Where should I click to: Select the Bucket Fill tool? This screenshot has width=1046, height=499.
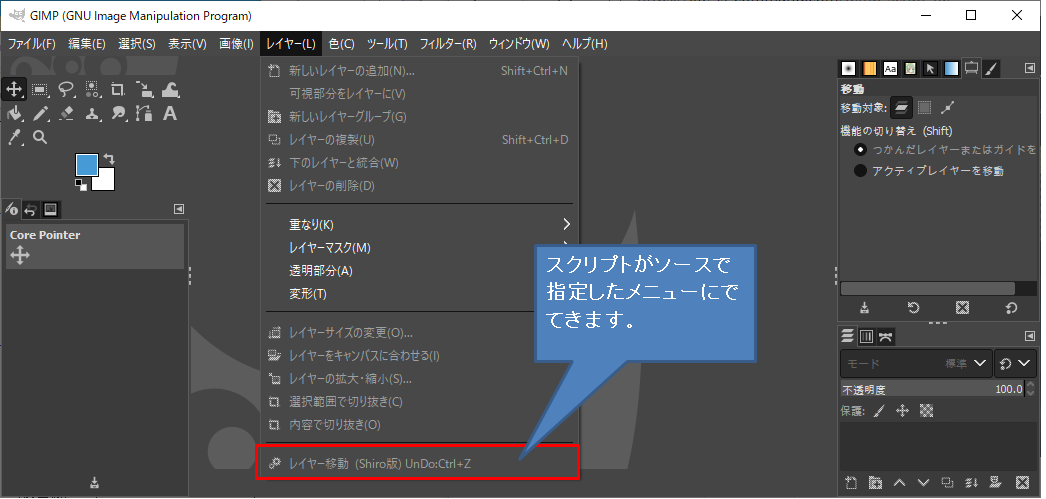(x=14, y=113)
